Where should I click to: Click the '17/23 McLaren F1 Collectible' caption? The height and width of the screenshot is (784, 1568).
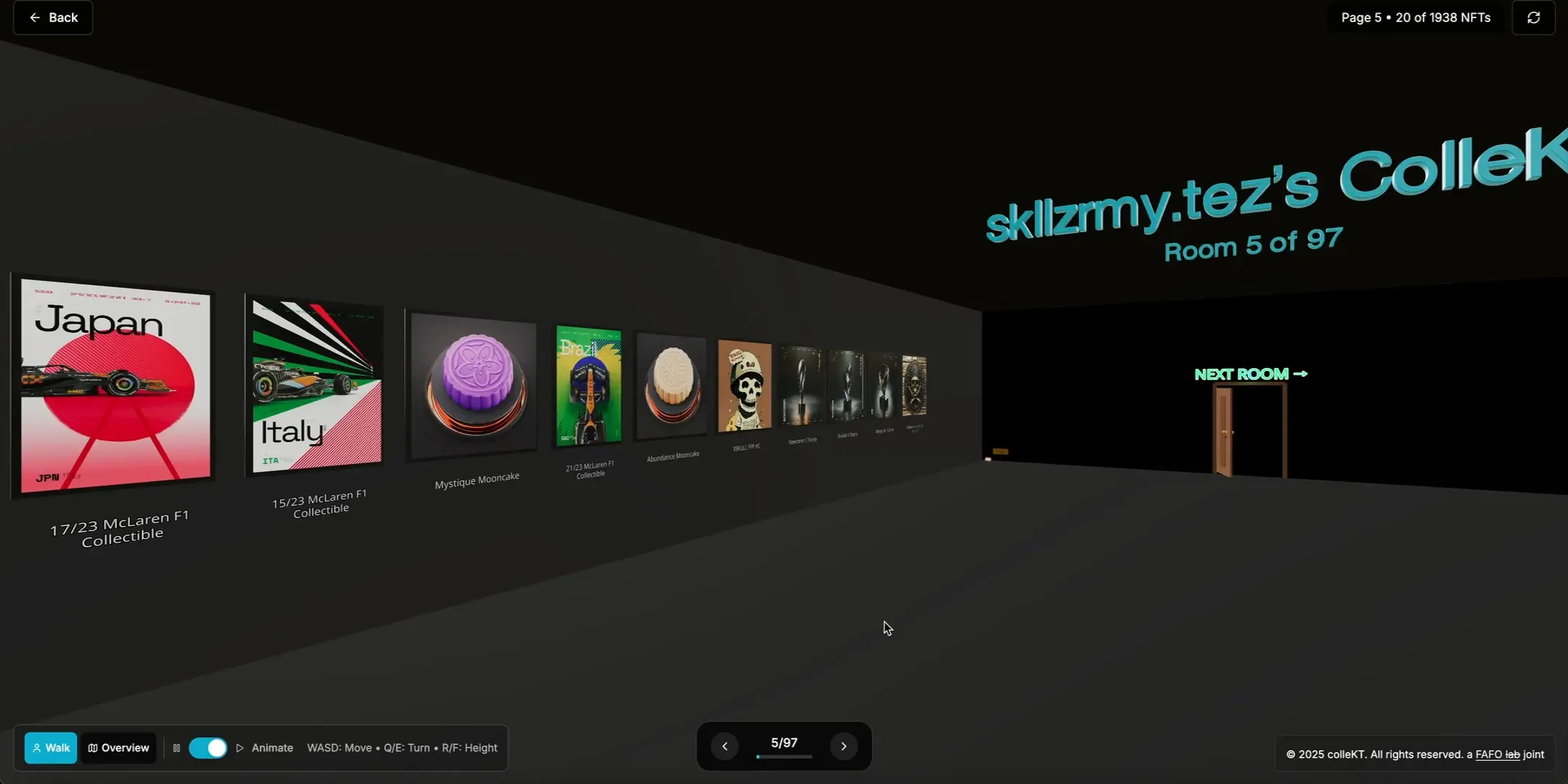pos(121,528)
